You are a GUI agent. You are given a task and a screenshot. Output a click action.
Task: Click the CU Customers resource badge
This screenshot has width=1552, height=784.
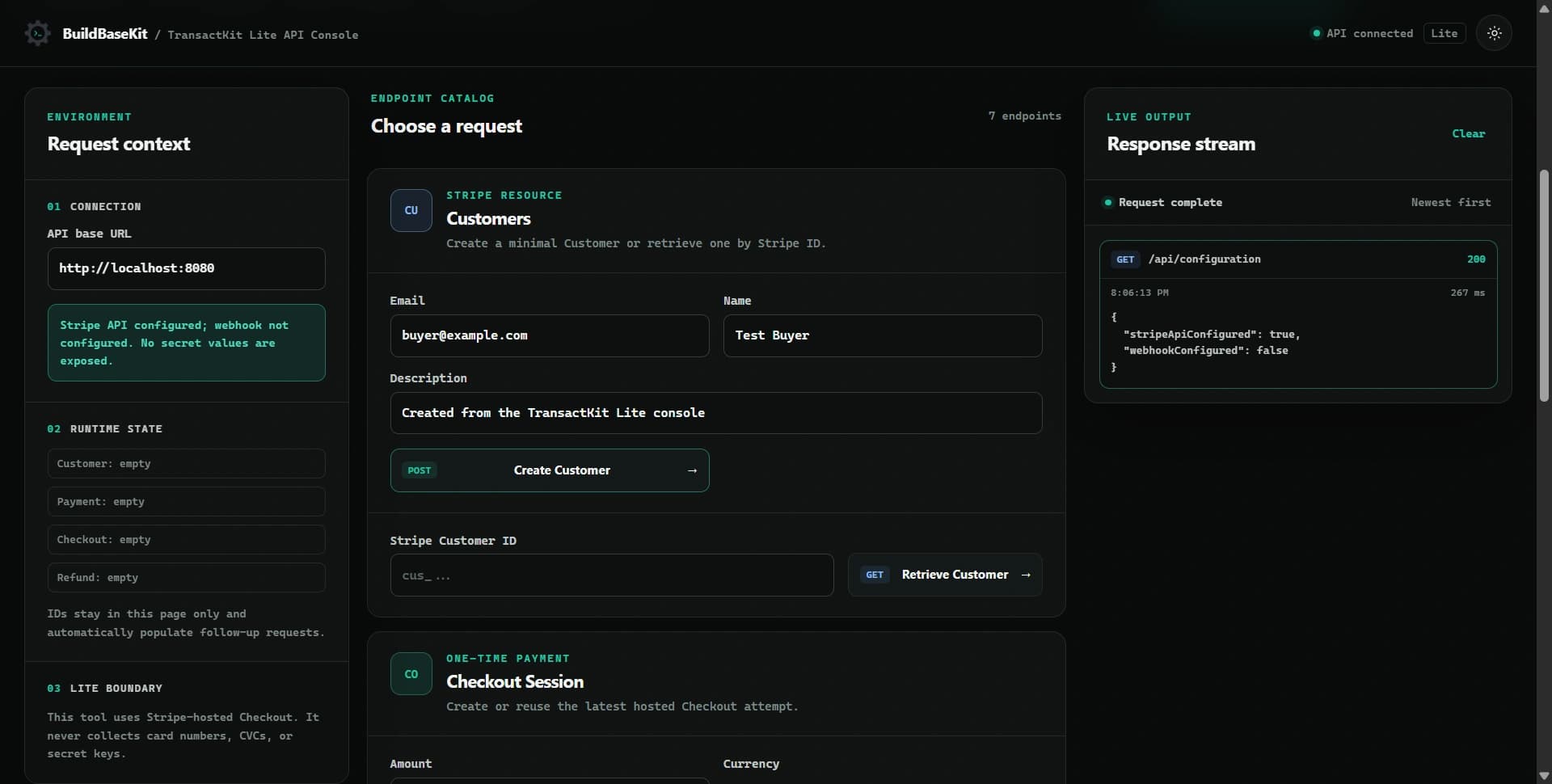pyautogui.click(x=411, y=210)
